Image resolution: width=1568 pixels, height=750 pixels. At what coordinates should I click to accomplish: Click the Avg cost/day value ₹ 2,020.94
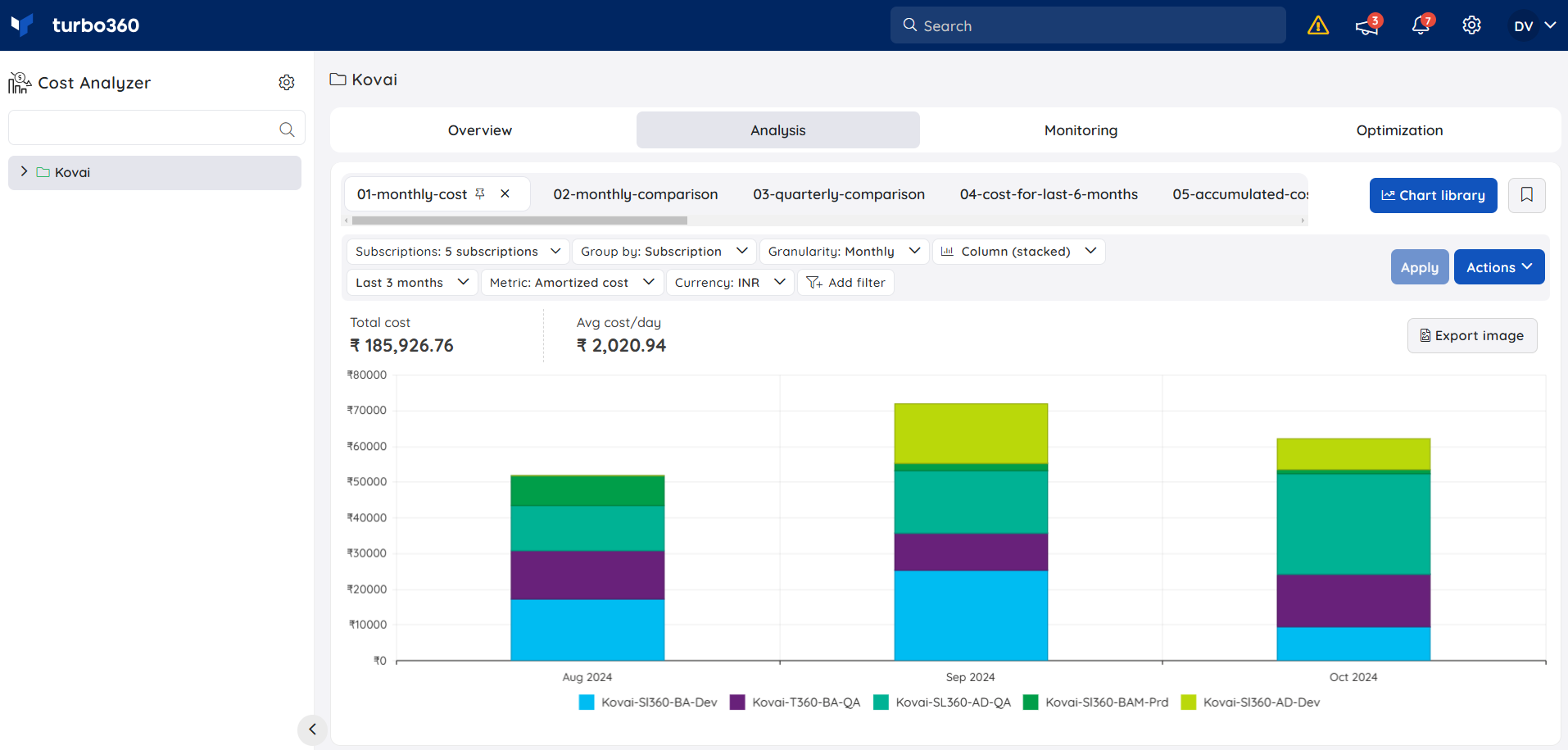coord(621,346)
